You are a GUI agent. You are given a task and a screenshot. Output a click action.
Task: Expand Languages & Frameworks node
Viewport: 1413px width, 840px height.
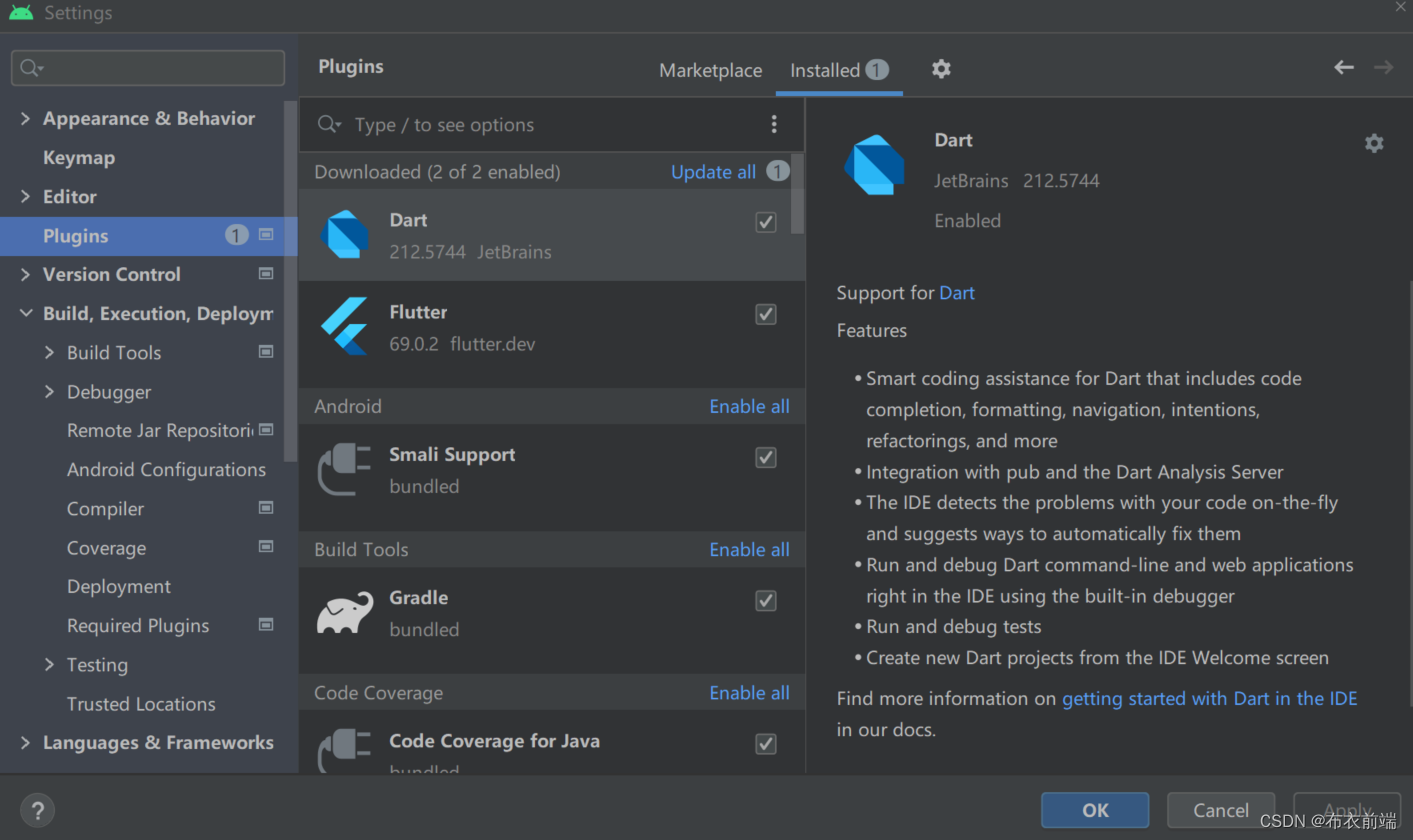[x=26, y=742]
